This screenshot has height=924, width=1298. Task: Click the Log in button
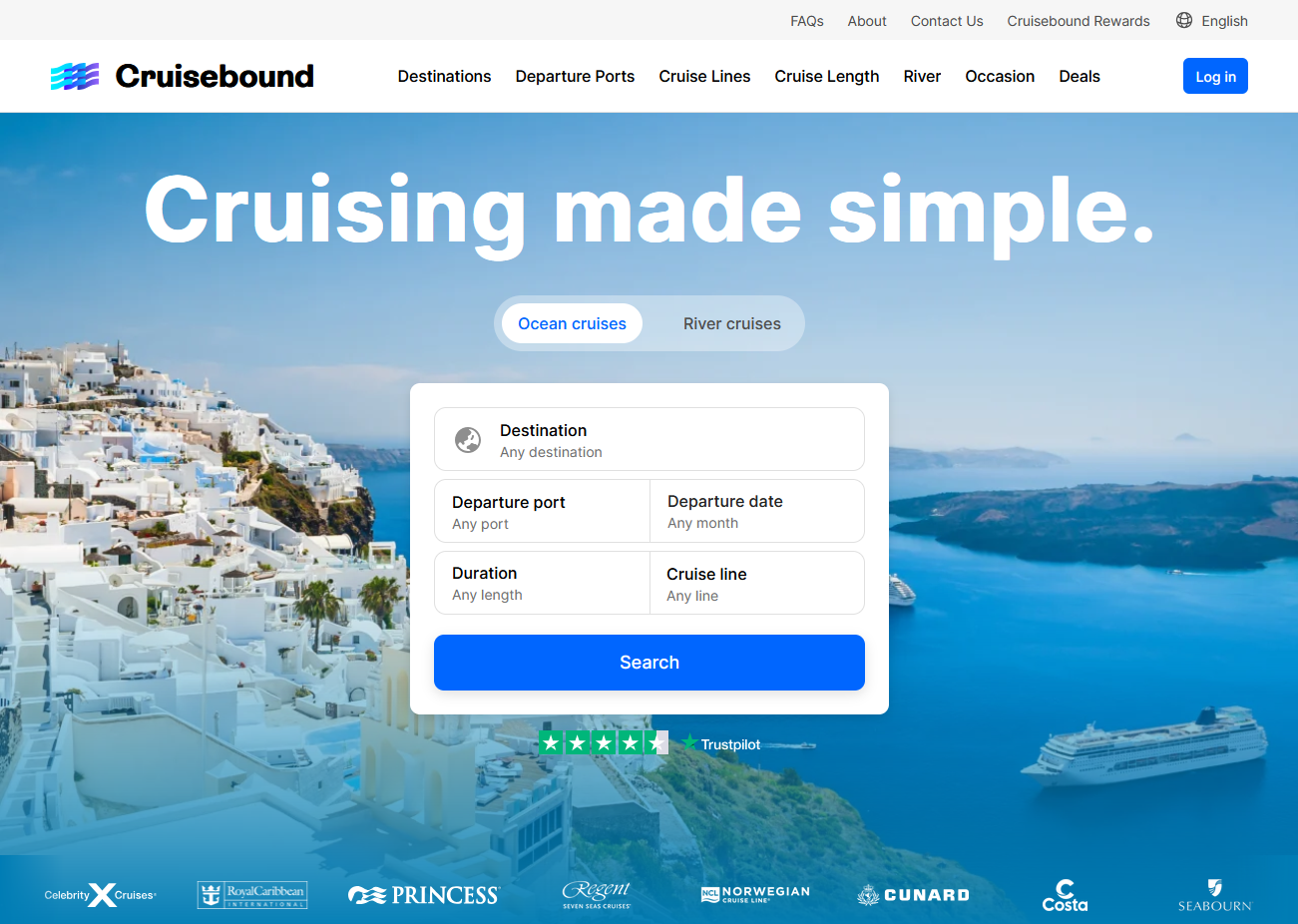[1215, 76]
